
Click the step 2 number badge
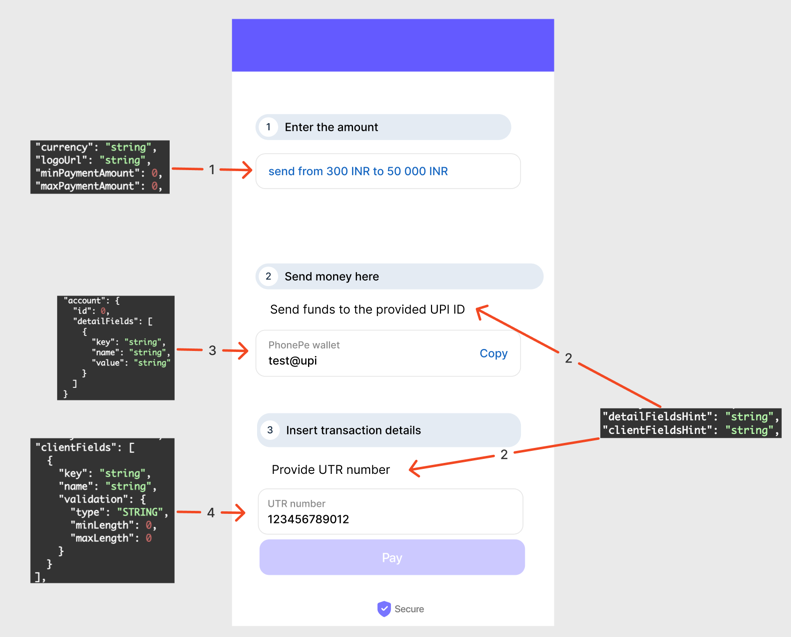tap(268, 276)
